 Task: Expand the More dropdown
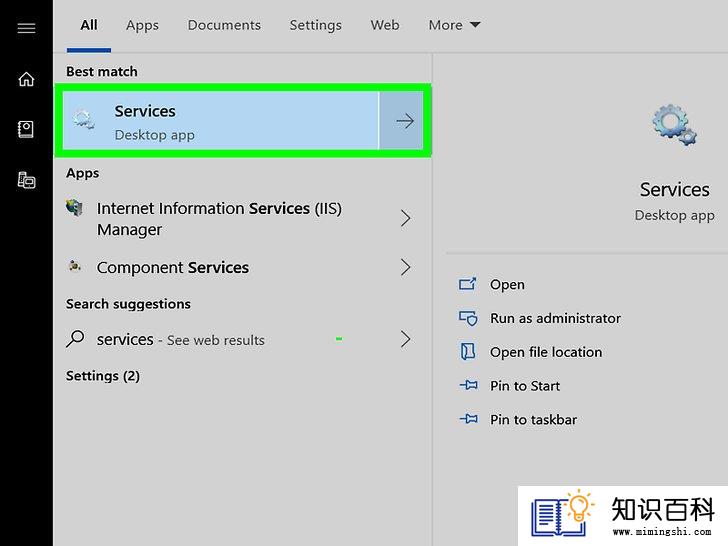click(454, 25)
